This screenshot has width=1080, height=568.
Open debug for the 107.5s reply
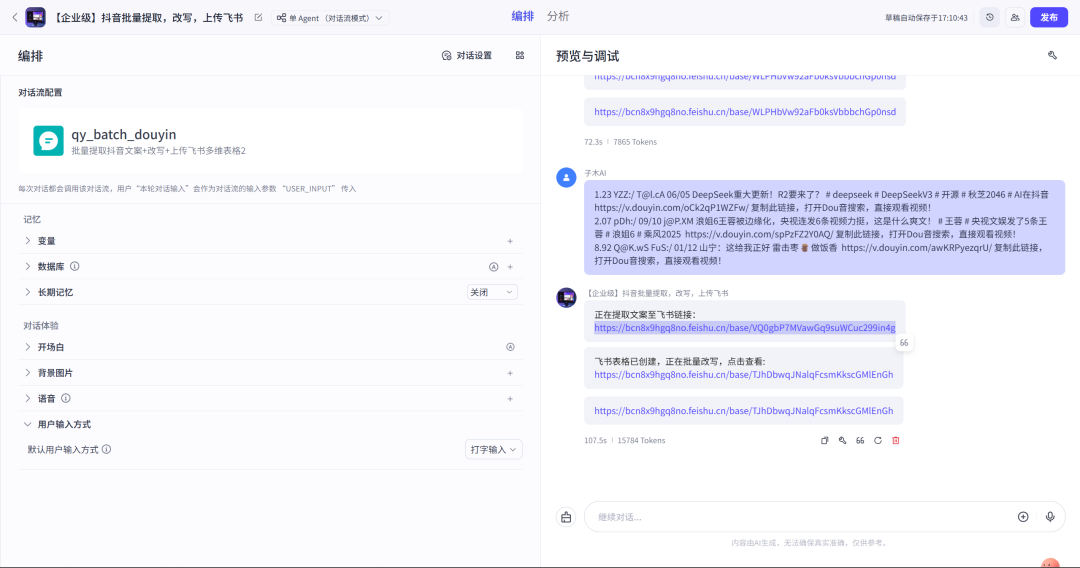tap(842, 441)
